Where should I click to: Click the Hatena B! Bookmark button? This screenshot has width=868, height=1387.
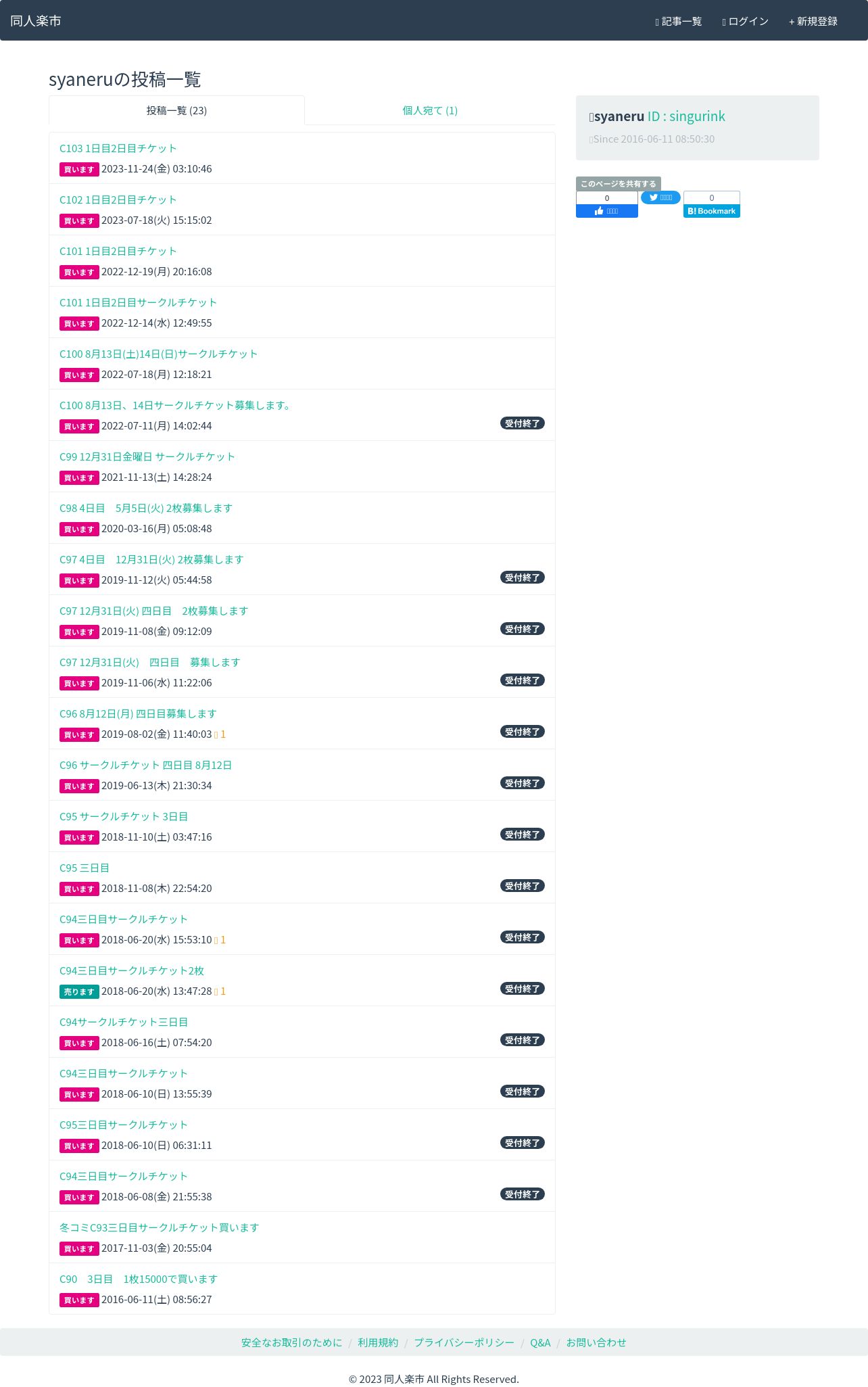click(711, 211)
